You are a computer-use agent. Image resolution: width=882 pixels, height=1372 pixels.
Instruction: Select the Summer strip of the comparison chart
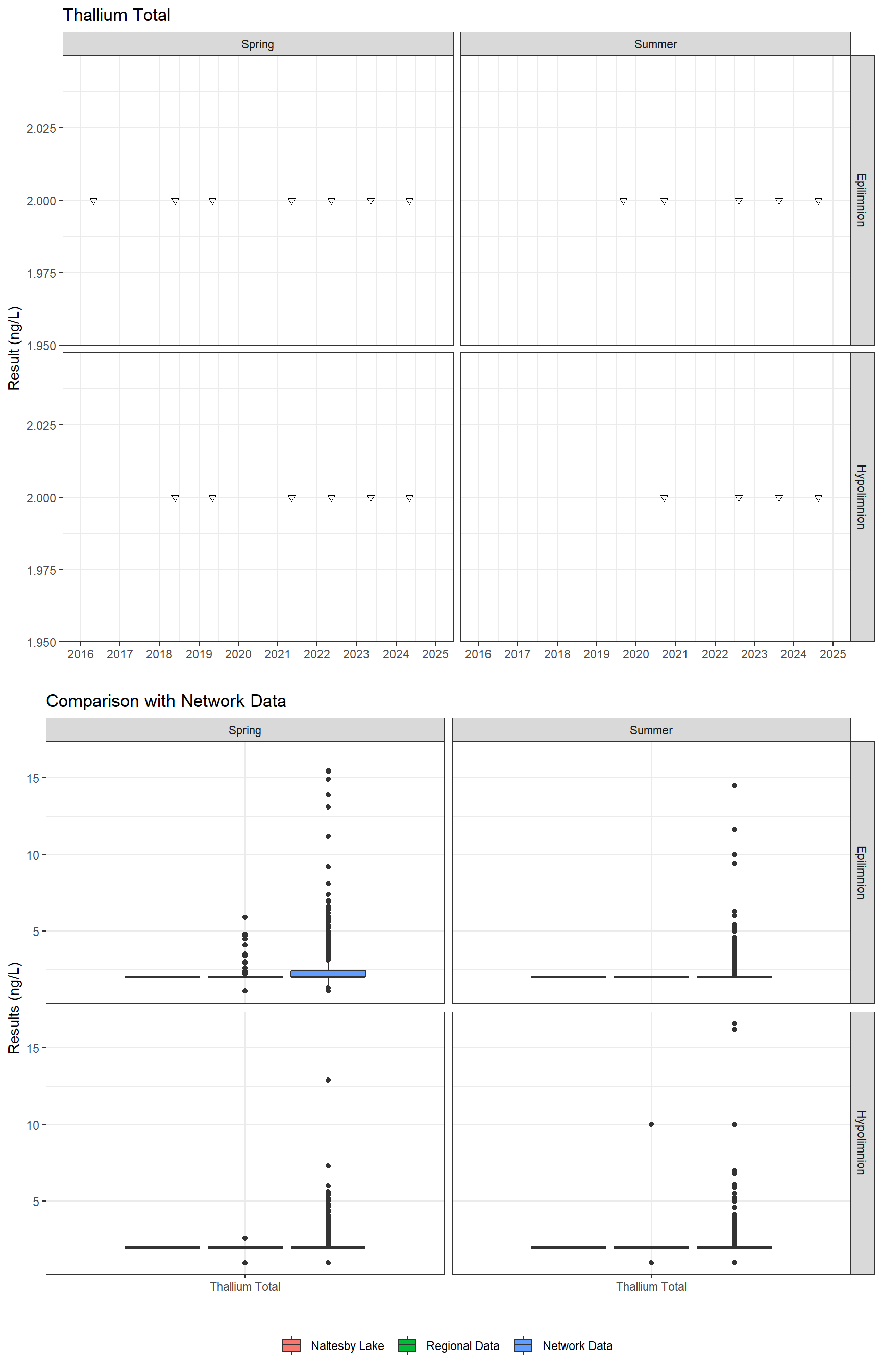(651, 730)
